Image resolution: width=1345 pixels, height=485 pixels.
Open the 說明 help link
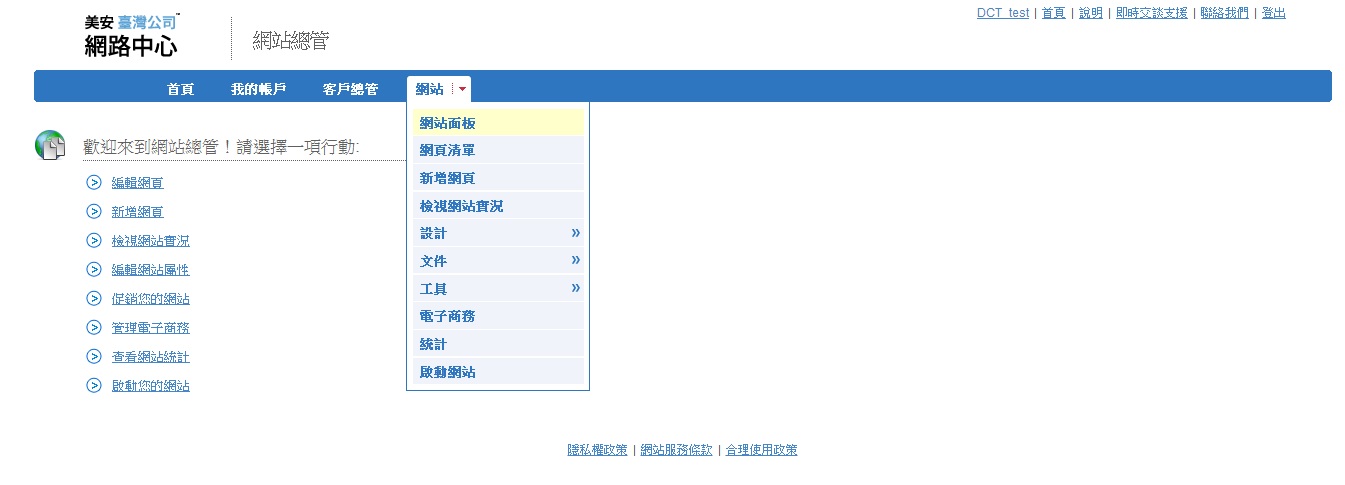1091,13
